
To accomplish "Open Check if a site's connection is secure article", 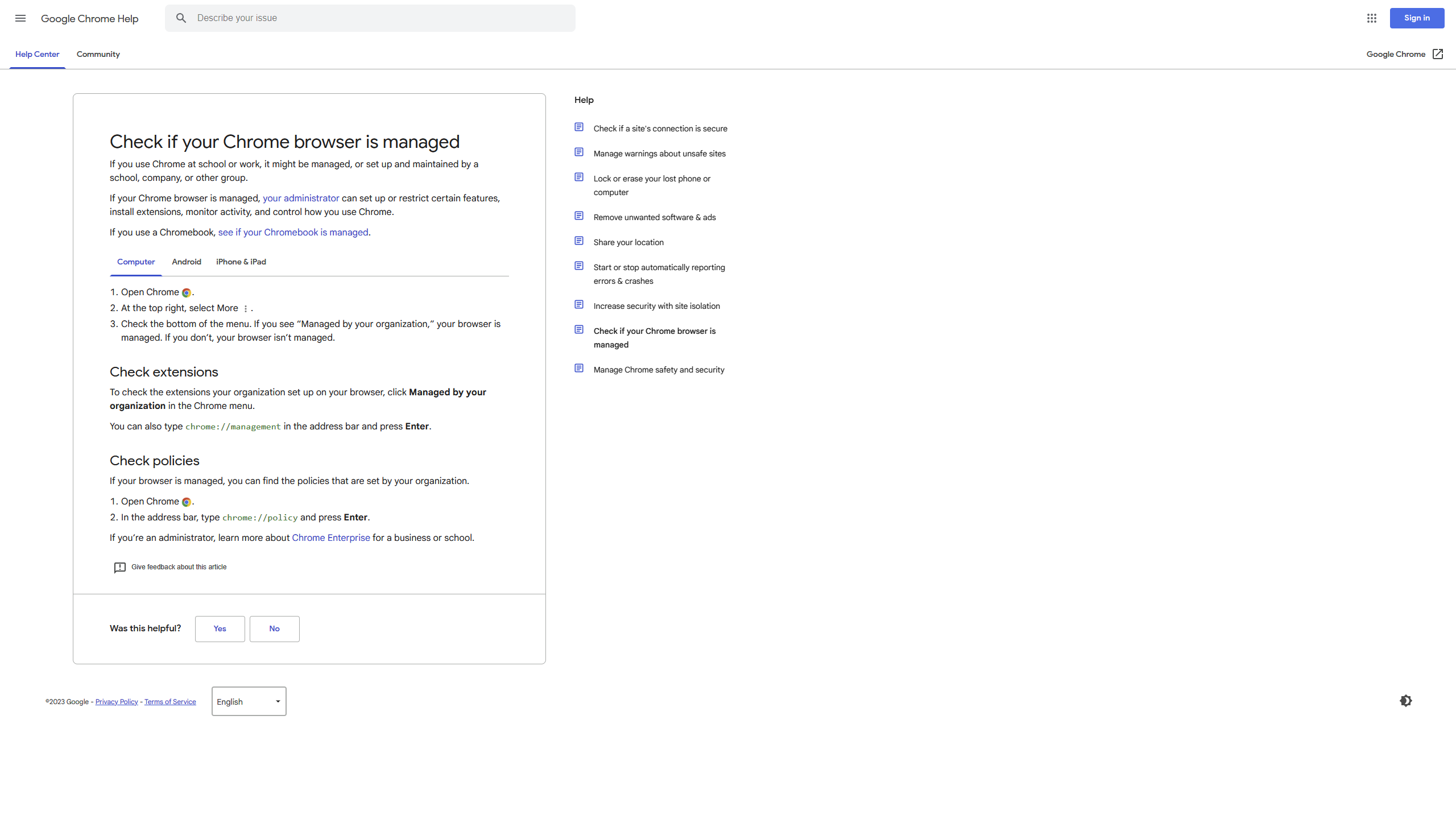I will (x=660, y=129).
